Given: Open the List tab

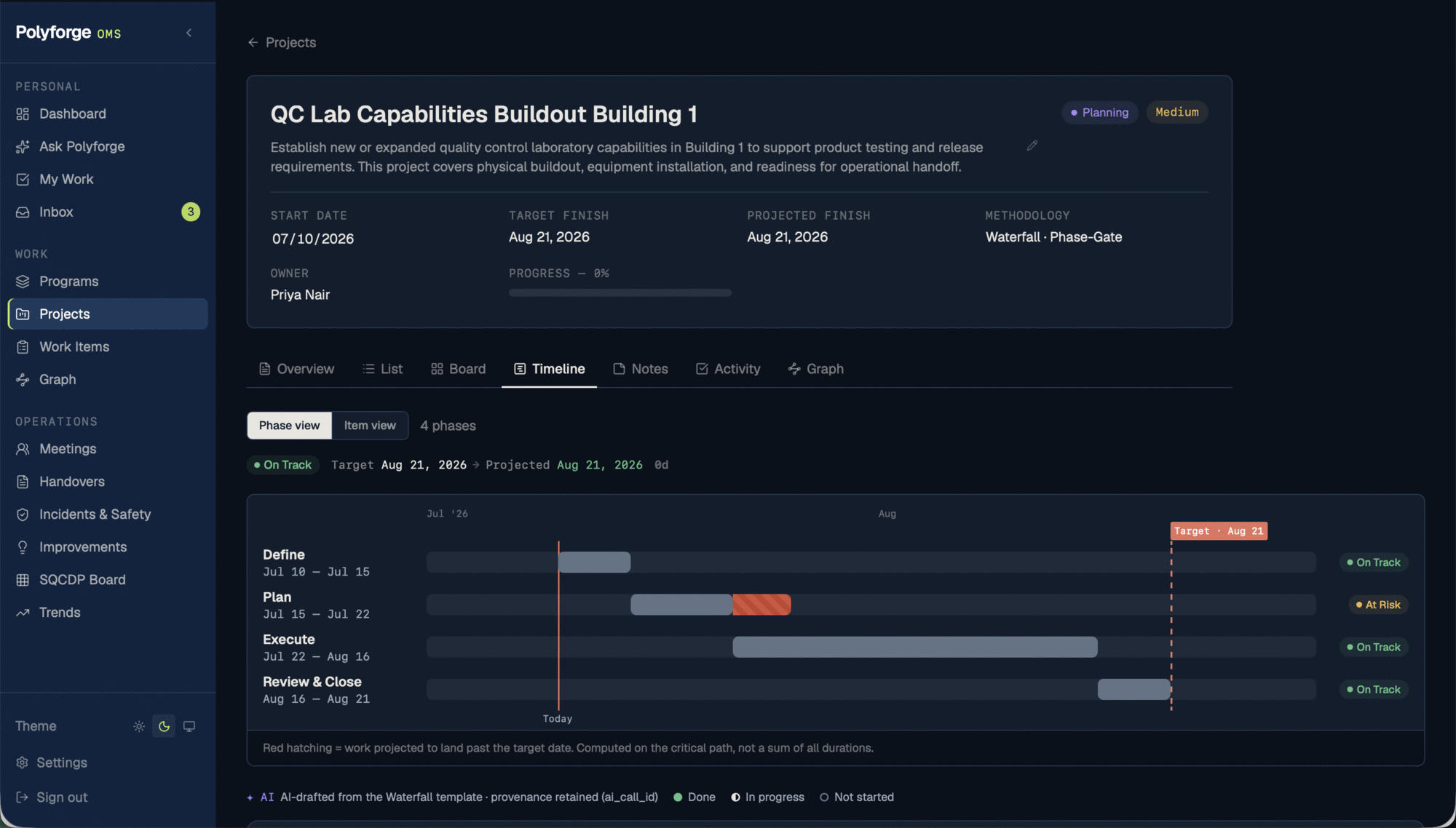Looking at the screenshot, I should click(x=383, y=369).
